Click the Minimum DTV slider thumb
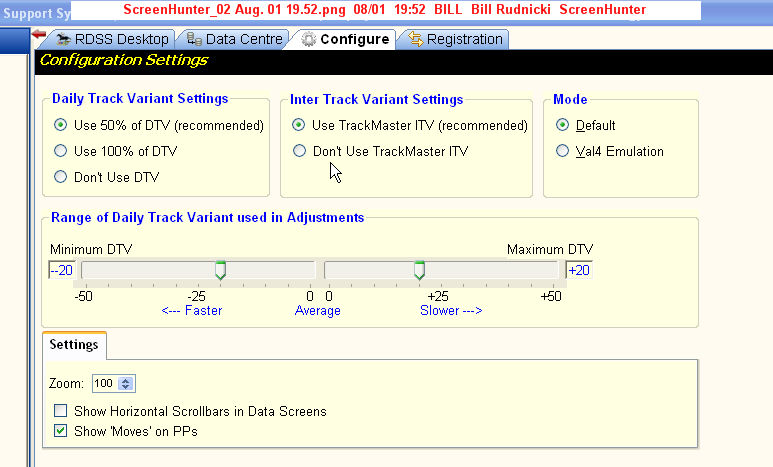Viewport: 773px width, 467px height. (x=220, y=270)
